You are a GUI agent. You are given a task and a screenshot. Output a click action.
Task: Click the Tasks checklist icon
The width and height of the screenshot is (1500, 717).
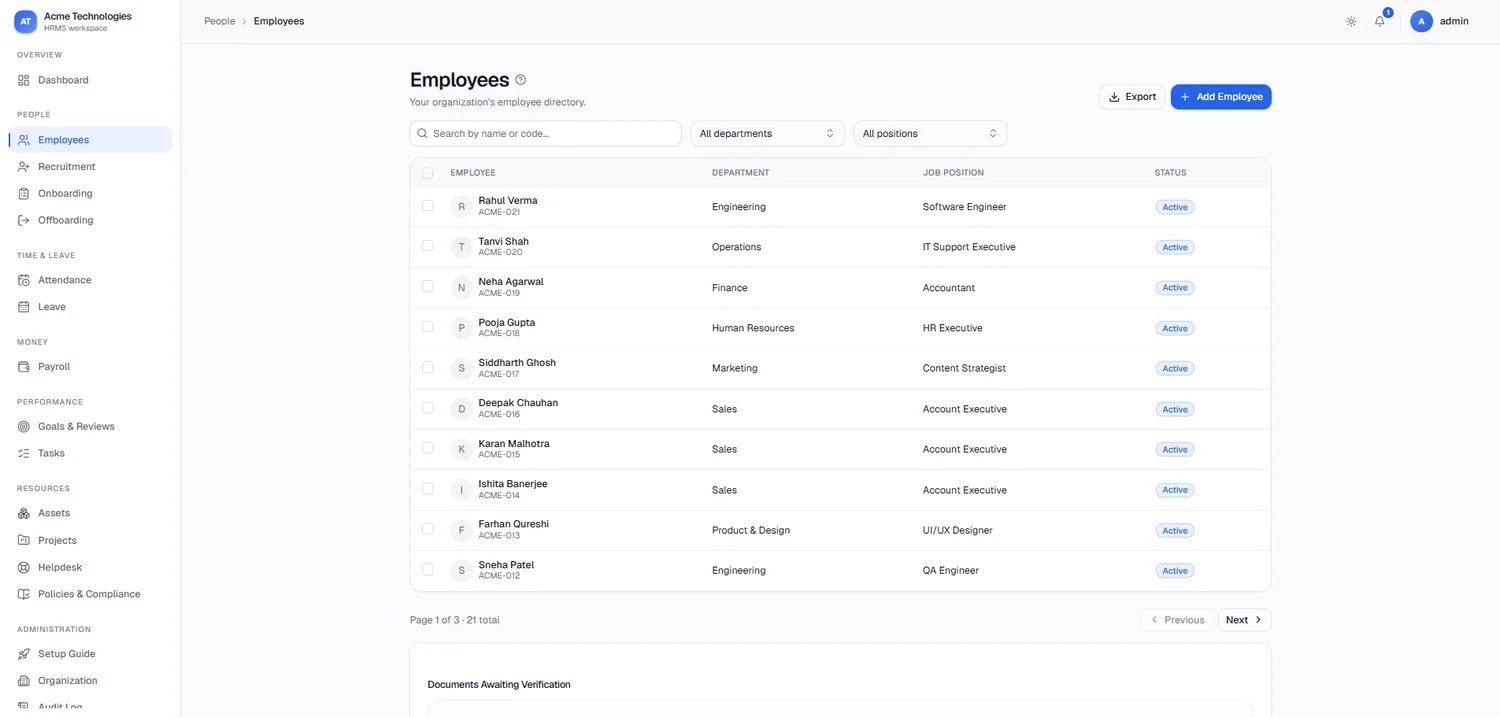(x=24, y=453)
